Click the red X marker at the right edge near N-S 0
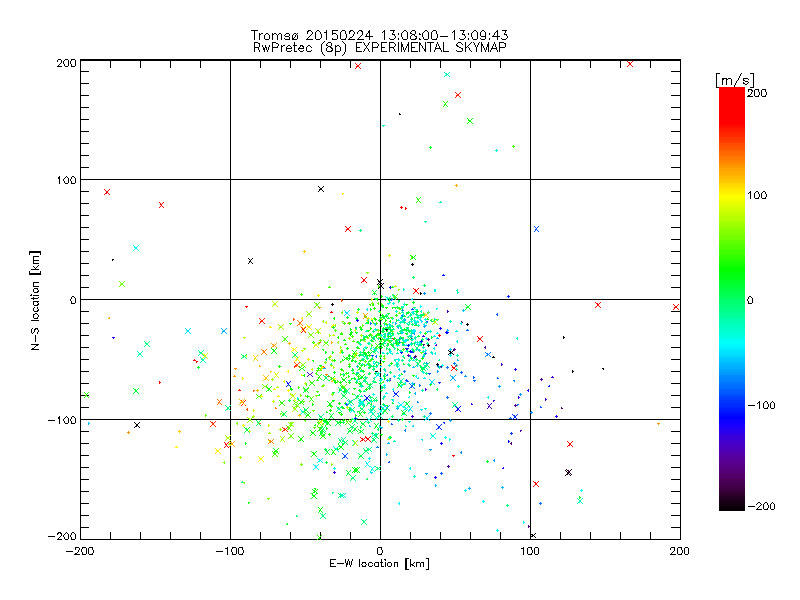This screenshot has height=600, width=800. 676,307
